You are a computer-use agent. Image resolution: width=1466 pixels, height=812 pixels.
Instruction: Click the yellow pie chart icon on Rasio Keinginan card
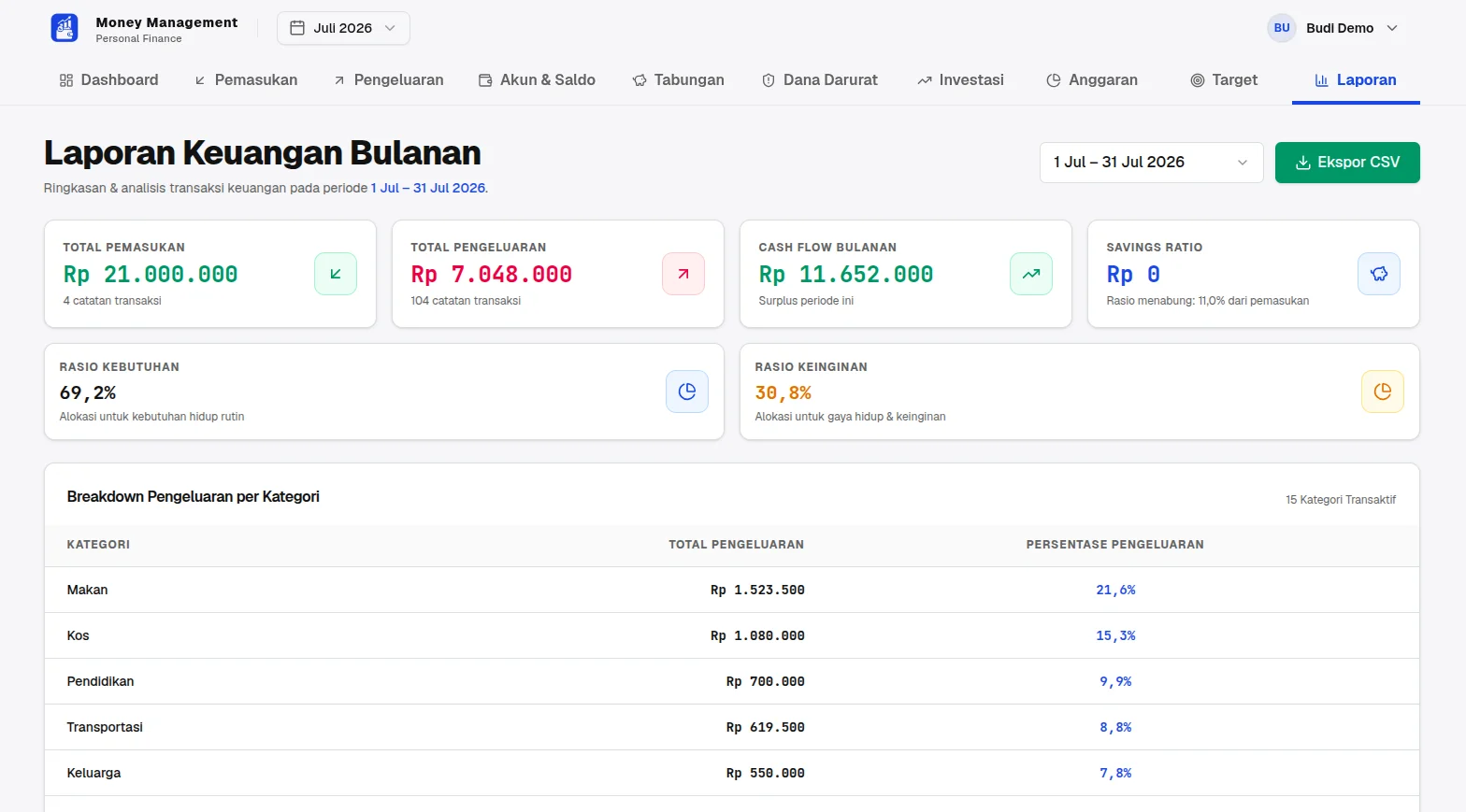1383,392
